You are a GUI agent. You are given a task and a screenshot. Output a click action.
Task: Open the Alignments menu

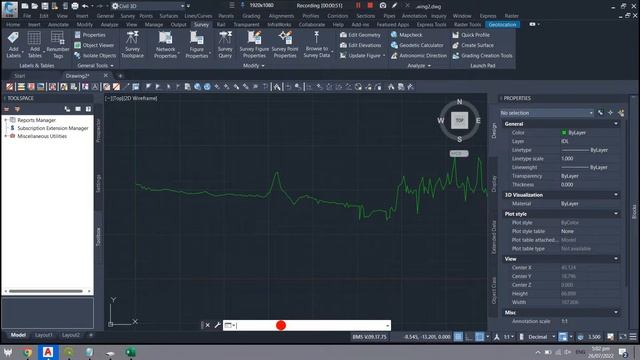[281, 16]
